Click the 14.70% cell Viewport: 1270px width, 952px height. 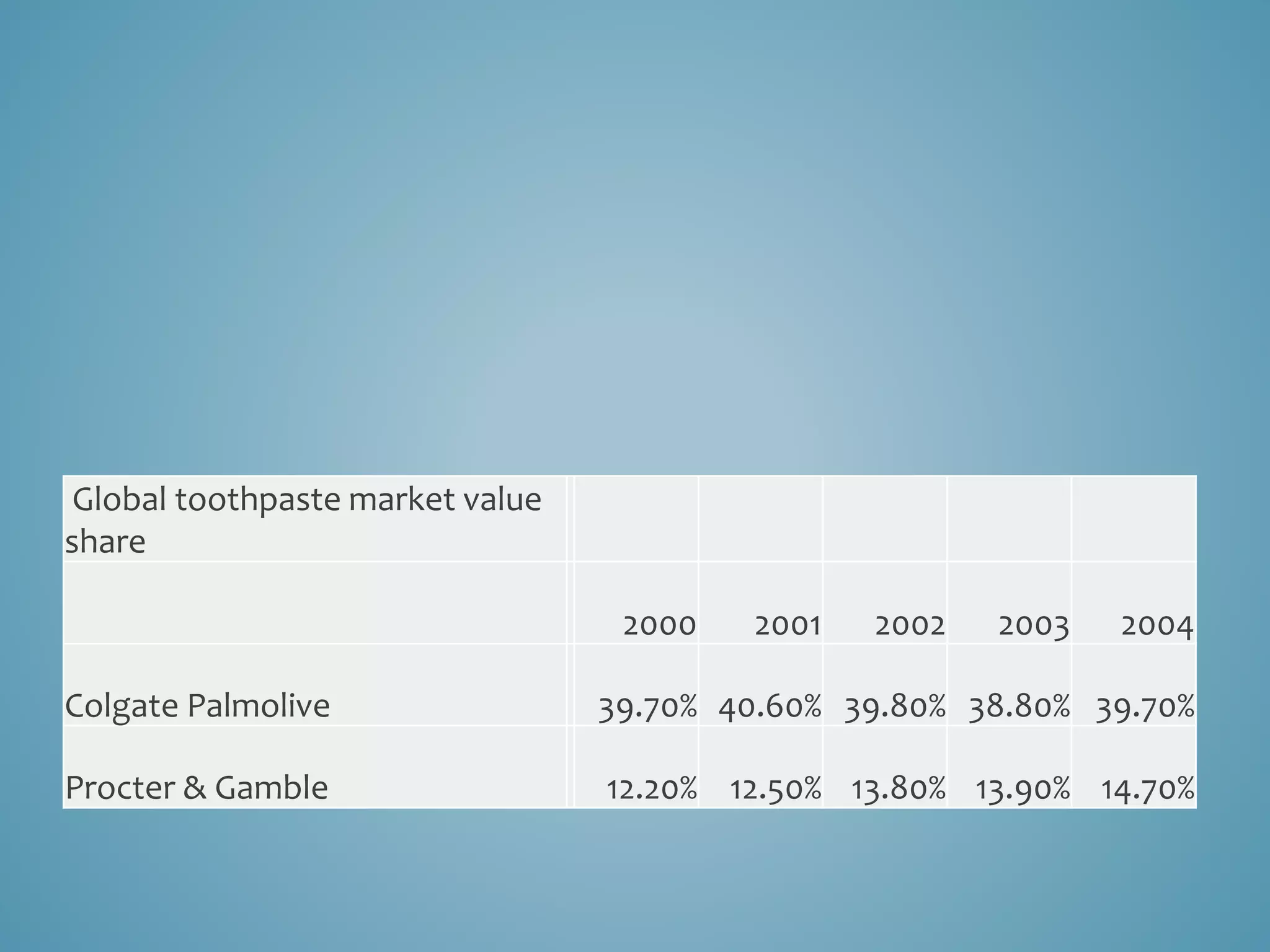(x=1134, y=767)
